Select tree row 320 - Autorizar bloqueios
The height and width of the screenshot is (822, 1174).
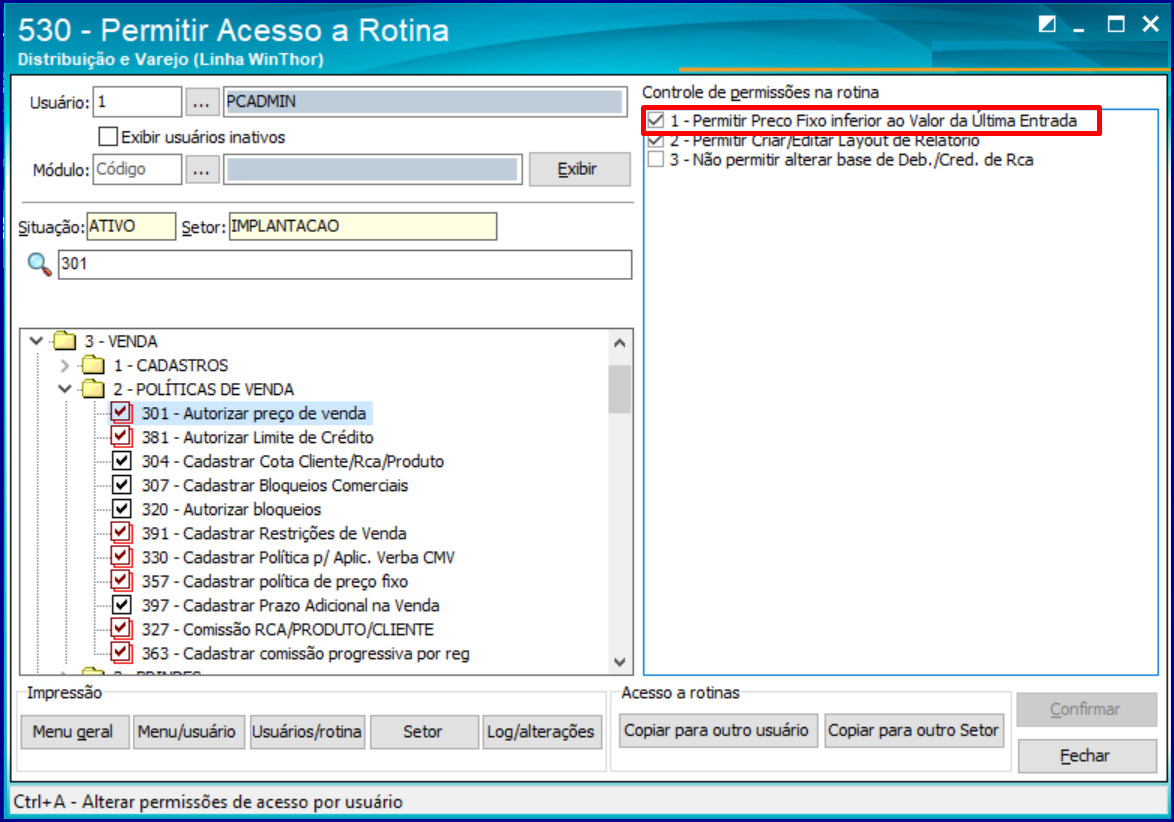coord(232,509)
